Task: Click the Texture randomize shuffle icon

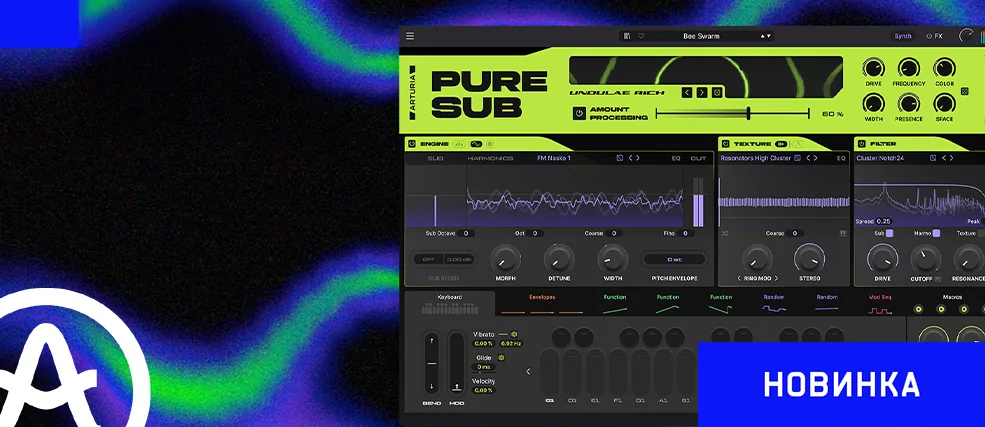Action: 725,233
